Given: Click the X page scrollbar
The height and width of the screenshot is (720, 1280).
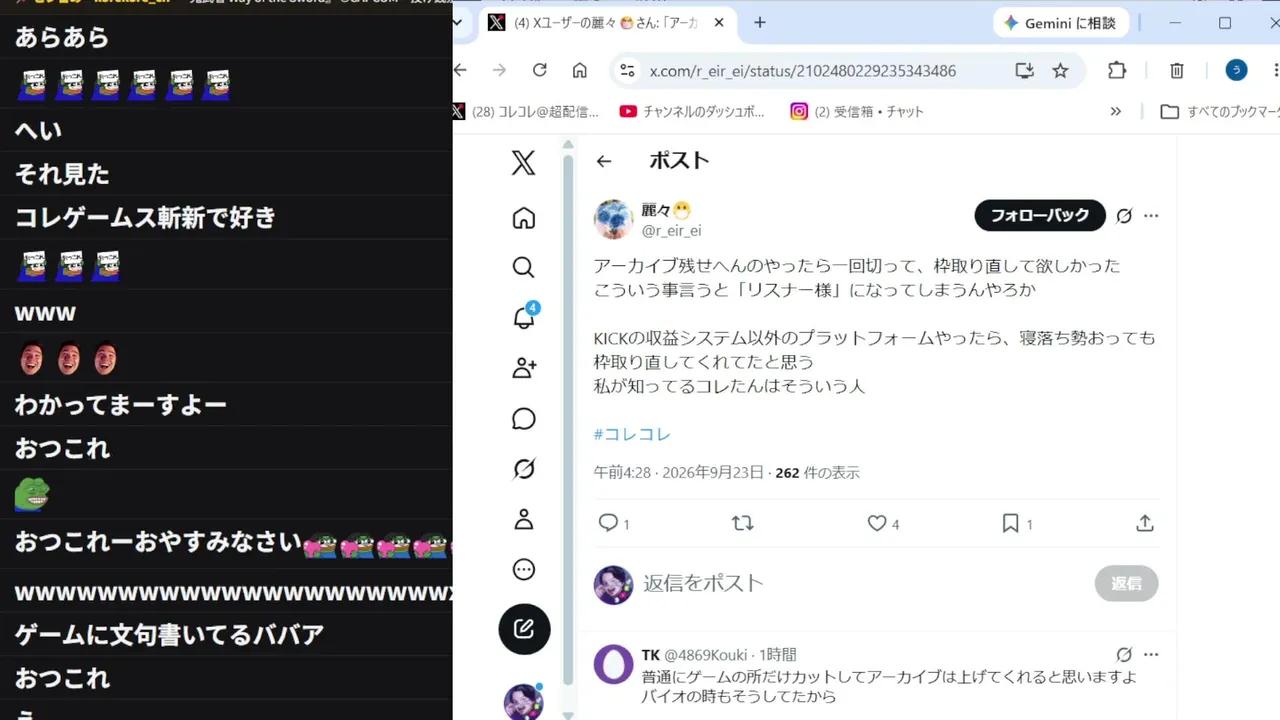Looking at the screenshot, I should [x=568, y=420].
